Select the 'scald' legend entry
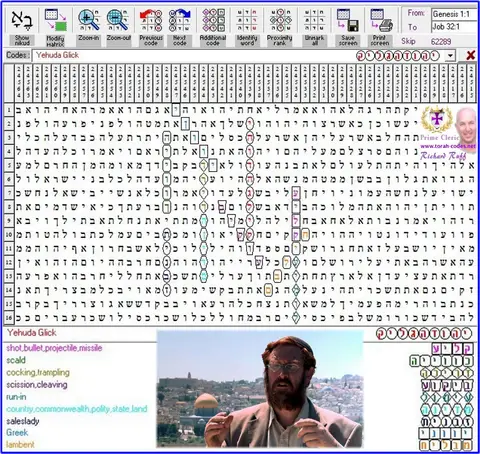The width and height of the screenshot is (480, 454). click(16, 360)
